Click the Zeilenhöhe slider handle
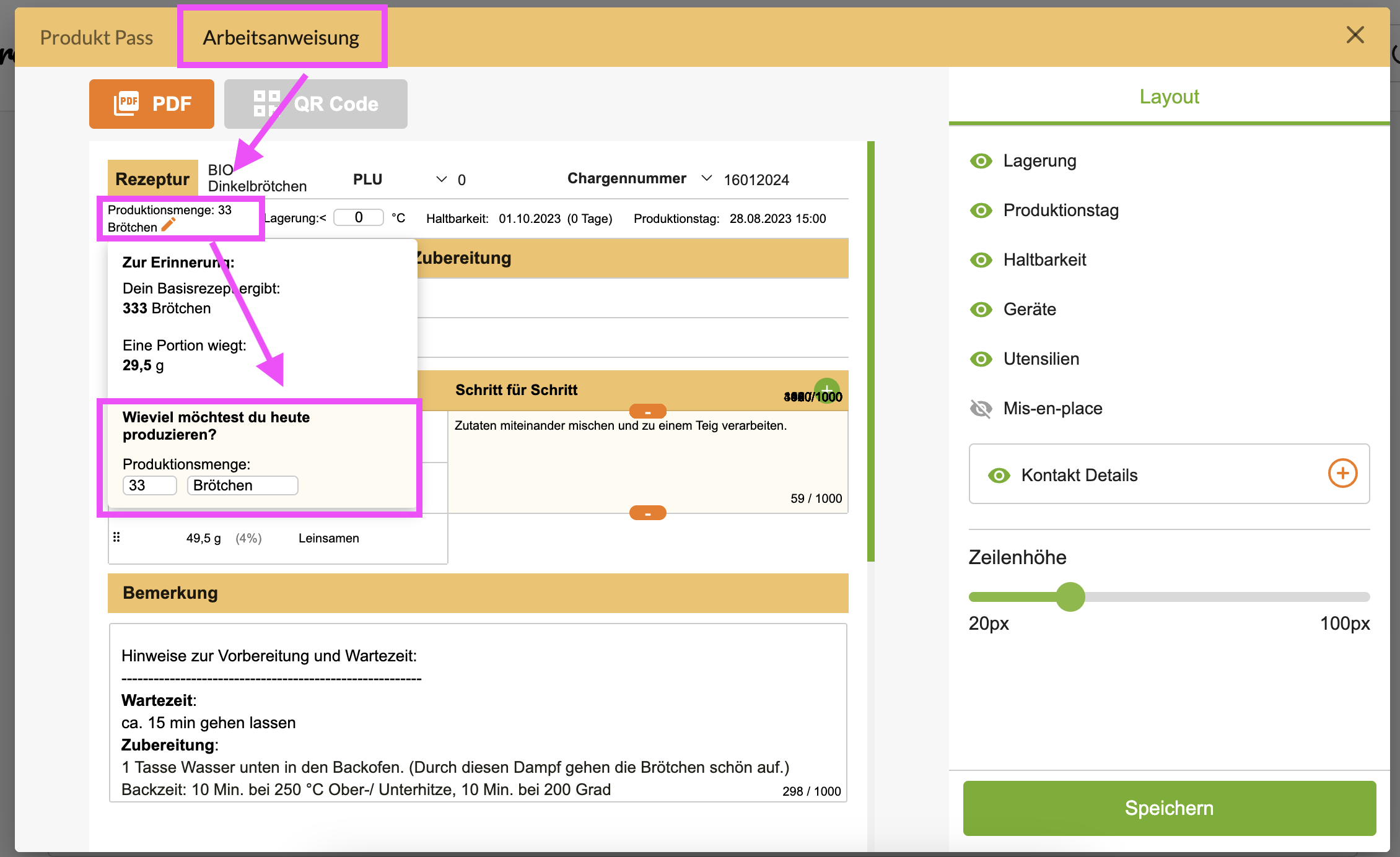 1070,597
